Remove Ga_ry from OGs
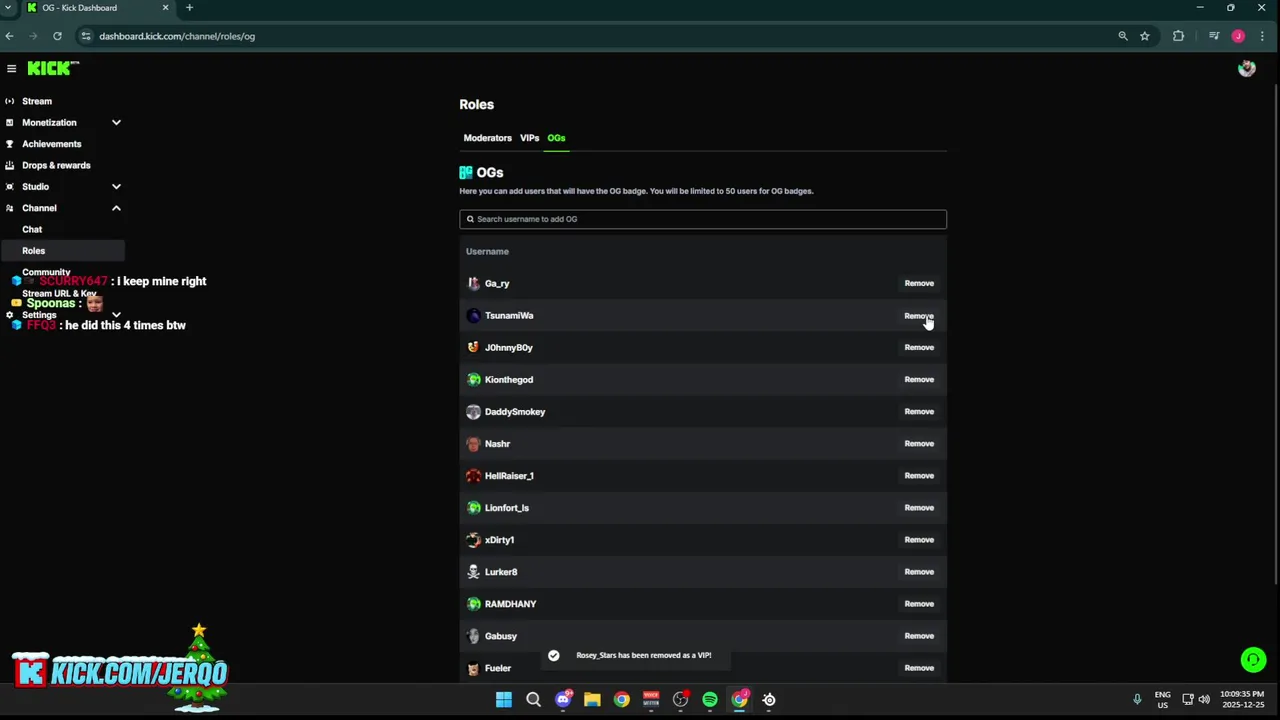The image size is (1280, 720). pyautogui.click(x=919, y=283)
